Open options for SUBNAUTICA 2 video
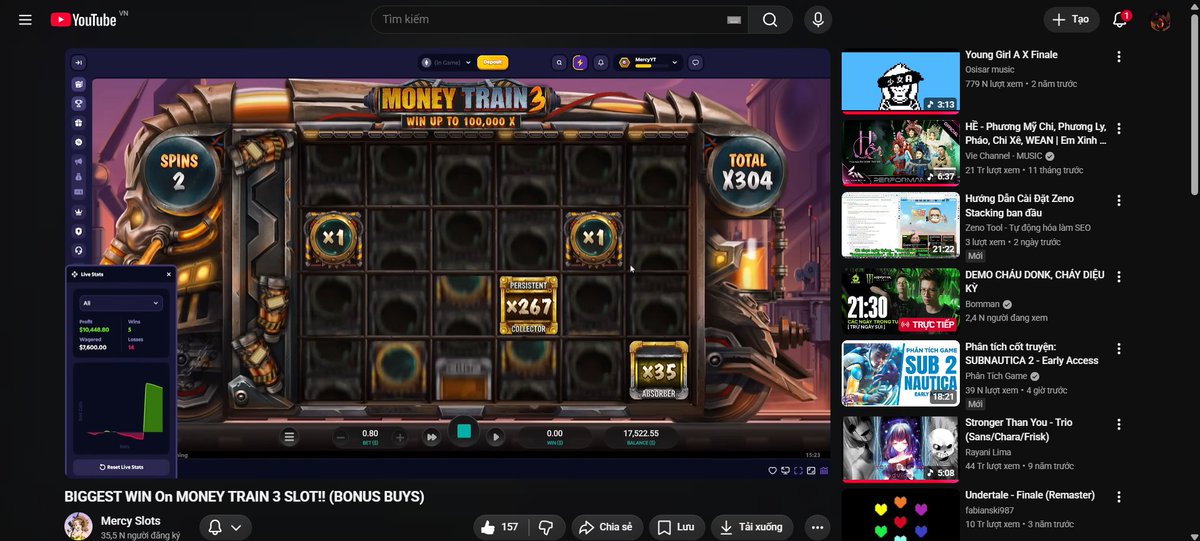 click(1119, 348)
